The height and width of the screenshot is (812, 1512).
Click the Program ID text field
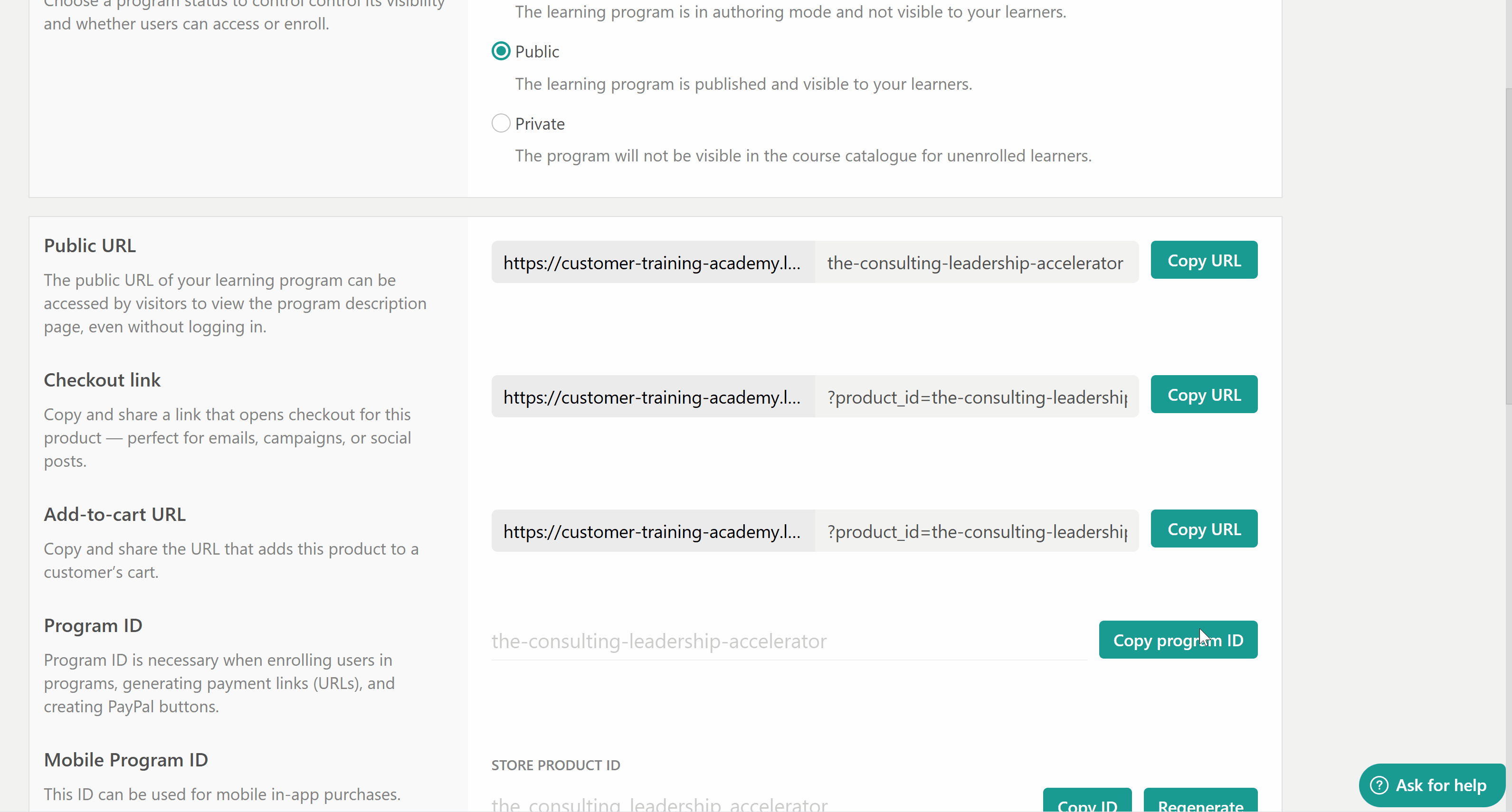click(788, 641)
